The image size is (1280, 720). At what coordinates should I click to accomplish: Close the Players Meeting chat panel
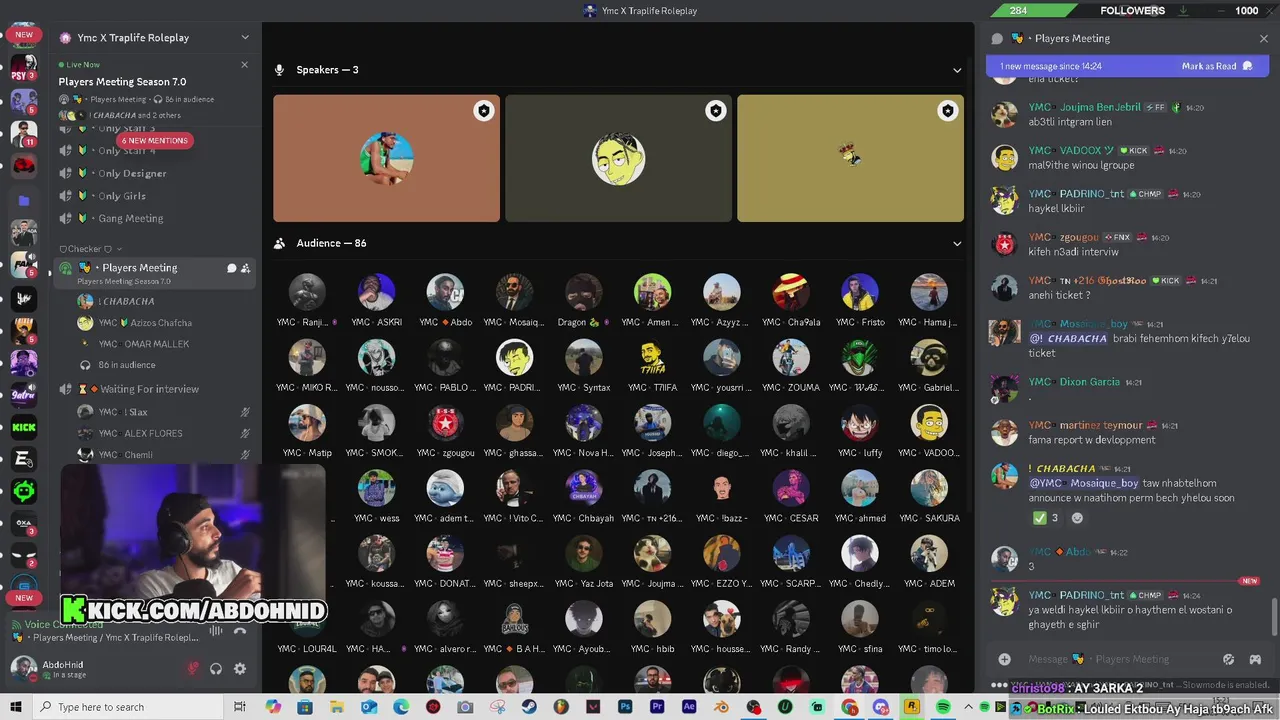coord(1264,39)
